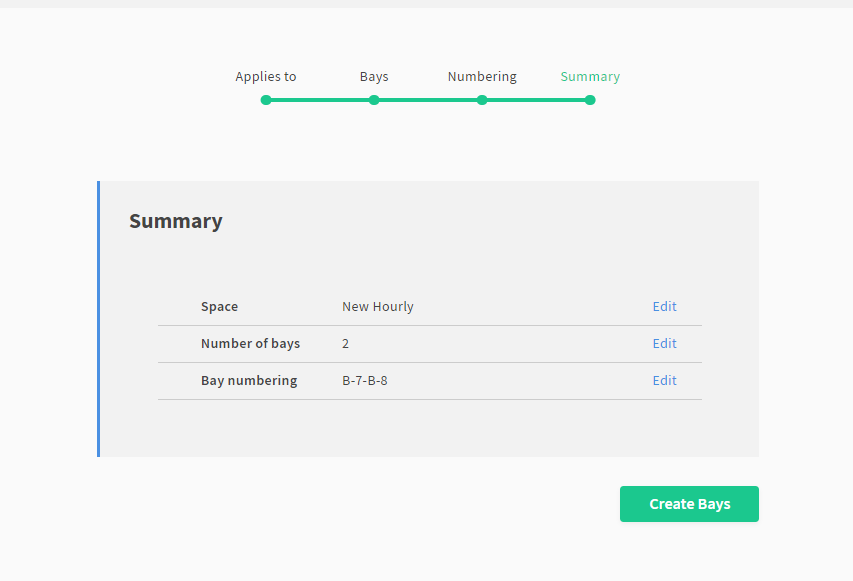Select the Numbering step label
This screenshot has width=853, height=581.
pyautogui.click(x=482, y=77)
